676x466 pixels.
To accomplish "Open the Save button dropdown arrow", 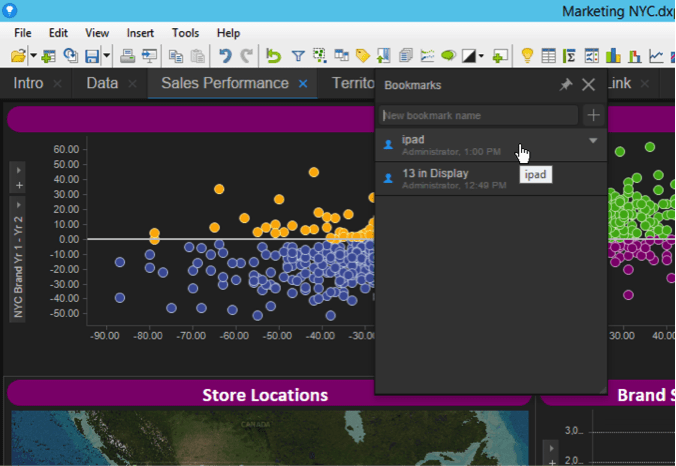I will (106, 56).
